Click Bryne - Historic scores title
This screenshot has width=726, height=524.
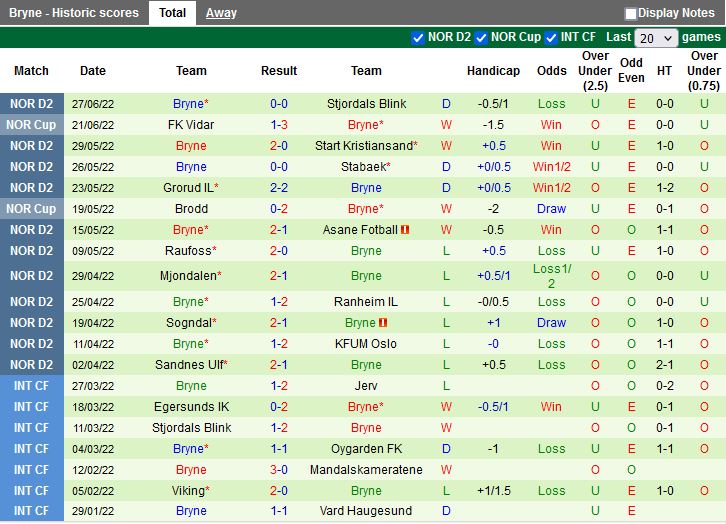(x=74, y=13)
